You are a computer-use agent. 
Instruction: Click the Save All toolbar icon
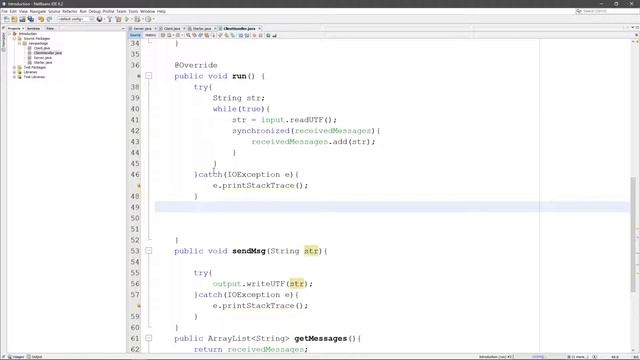click(31, 19)
